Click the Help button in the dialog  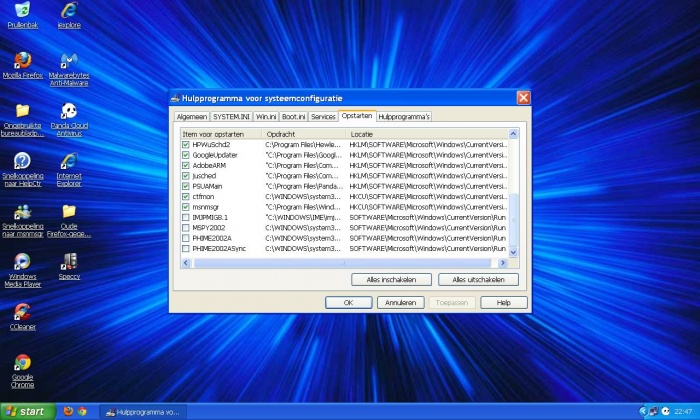point(504,303)
